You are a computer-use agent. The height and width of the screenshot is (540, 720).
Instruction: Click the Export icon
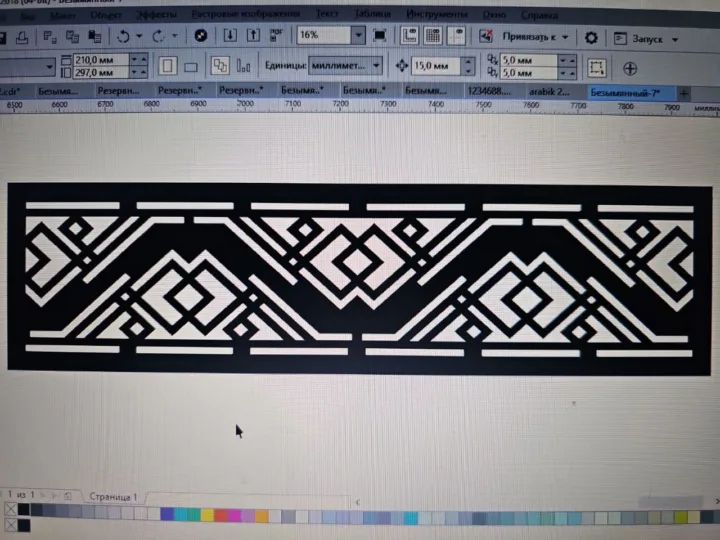tap(253, 35)
